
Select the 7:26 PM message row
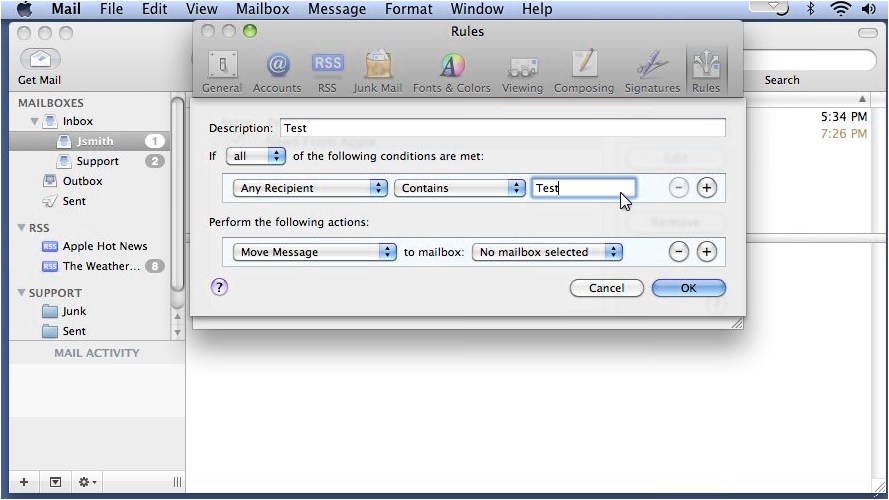[844, 134]
